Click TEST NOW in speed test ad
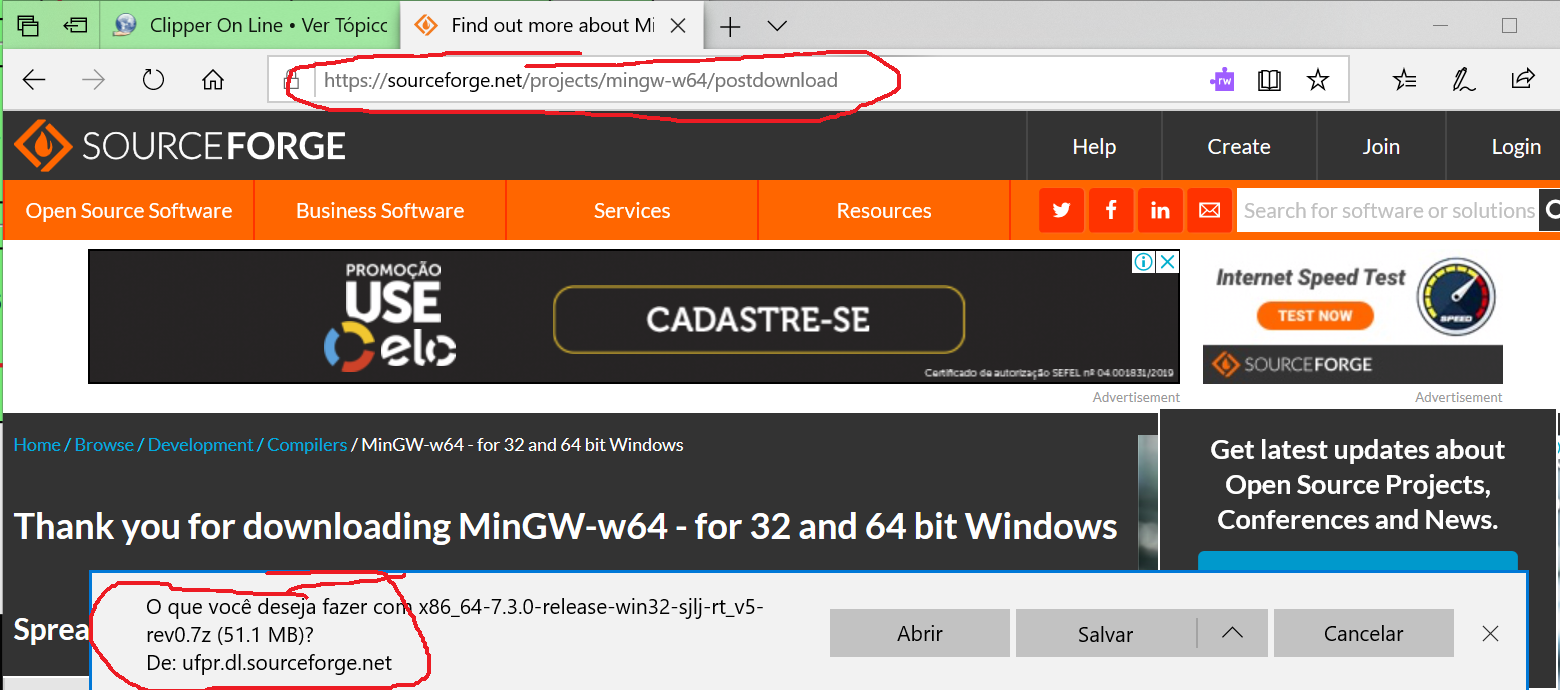The width and height of the screenshot is (1560, 690). [x=1314, y=316]
